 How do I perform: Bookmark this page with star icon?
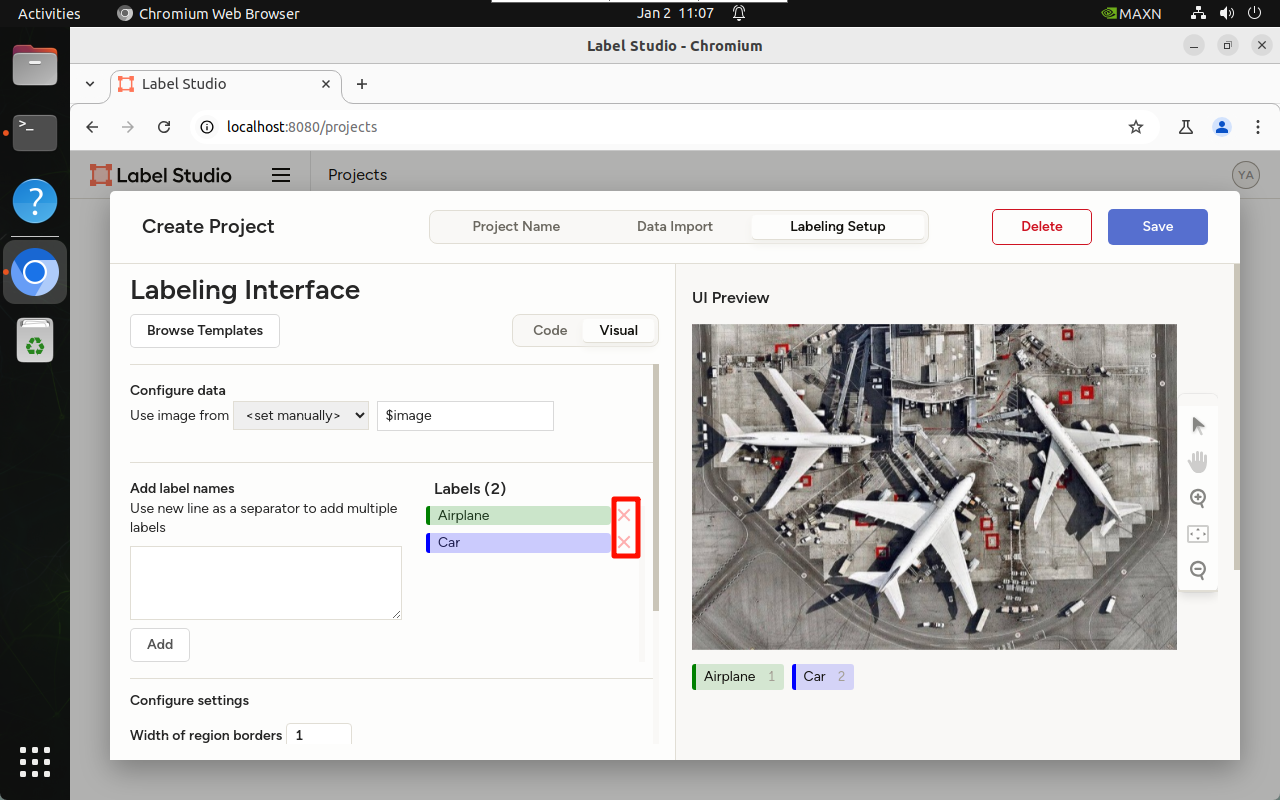coord(1135,127)
